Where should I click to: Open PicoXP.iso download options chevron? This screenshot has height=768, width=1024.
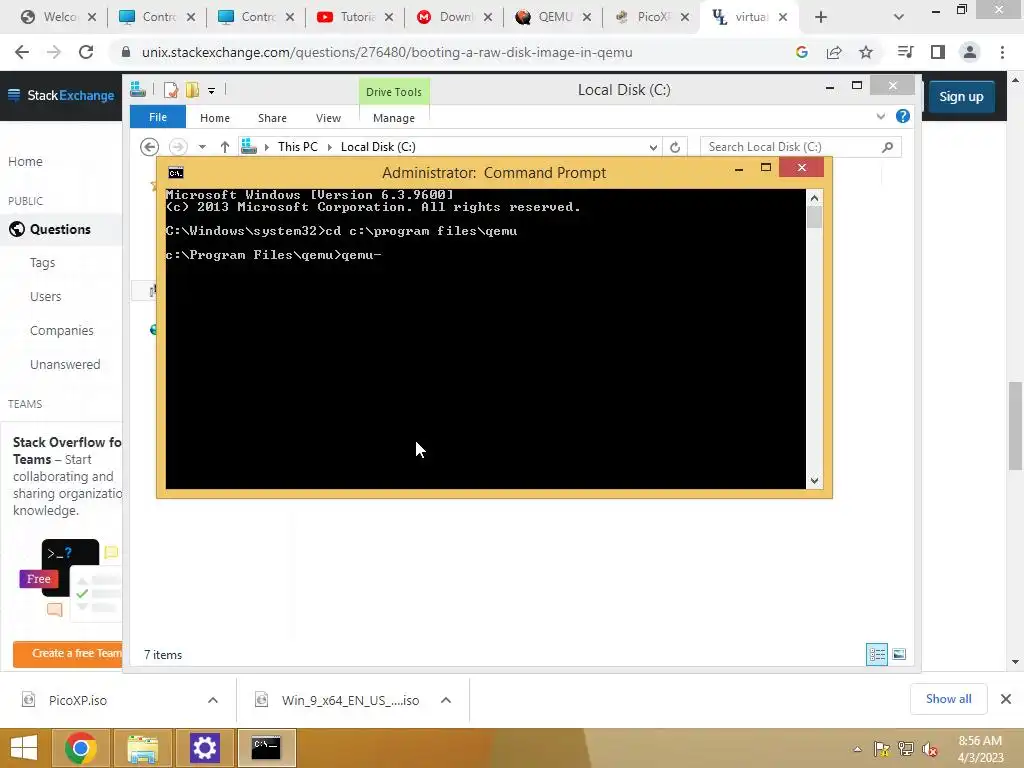point(213,700)
